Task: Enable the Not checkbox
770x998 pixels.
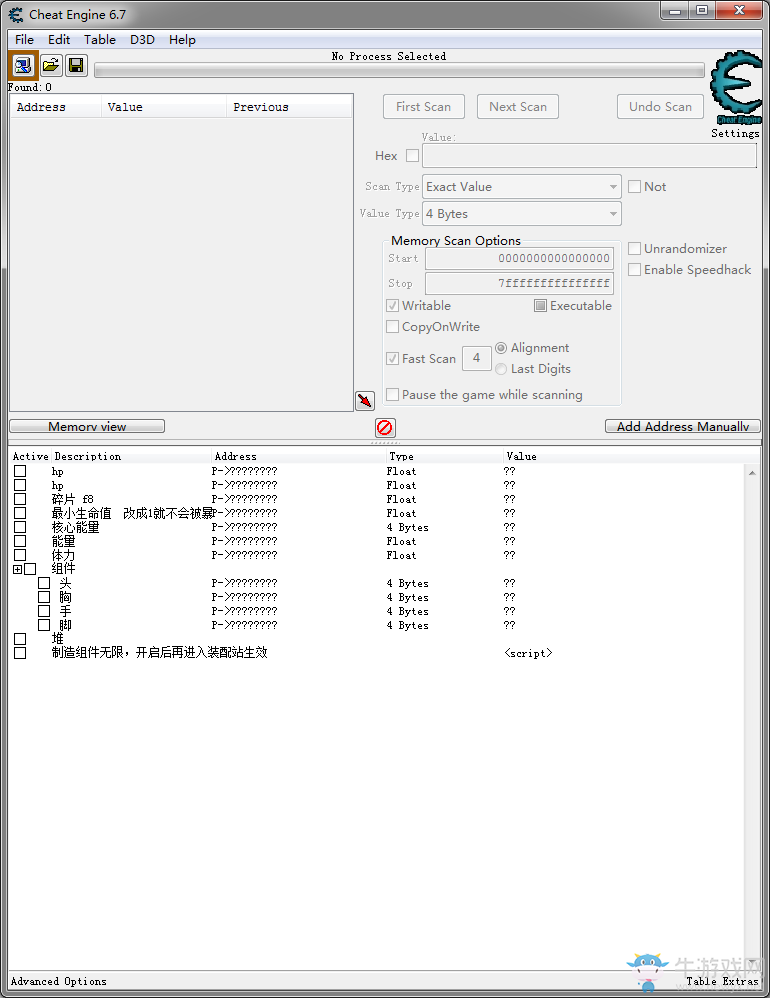Action: 634,186
